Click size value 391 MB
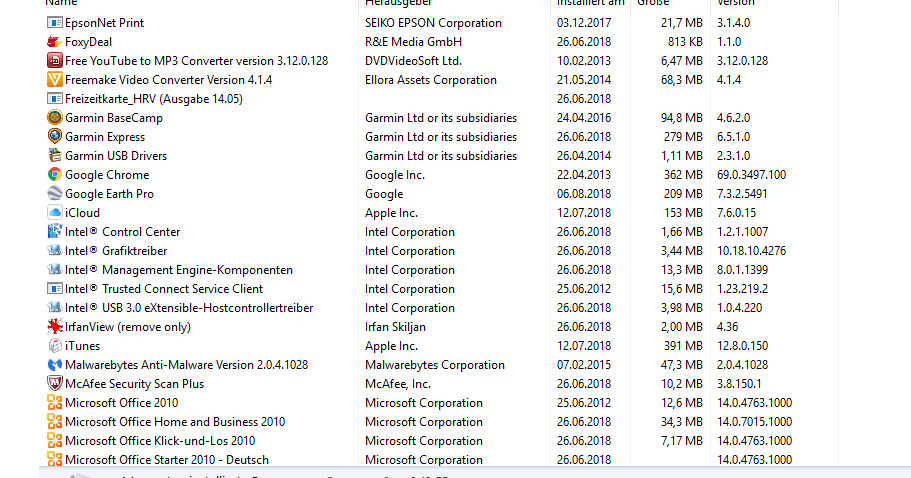 [683, 346]
